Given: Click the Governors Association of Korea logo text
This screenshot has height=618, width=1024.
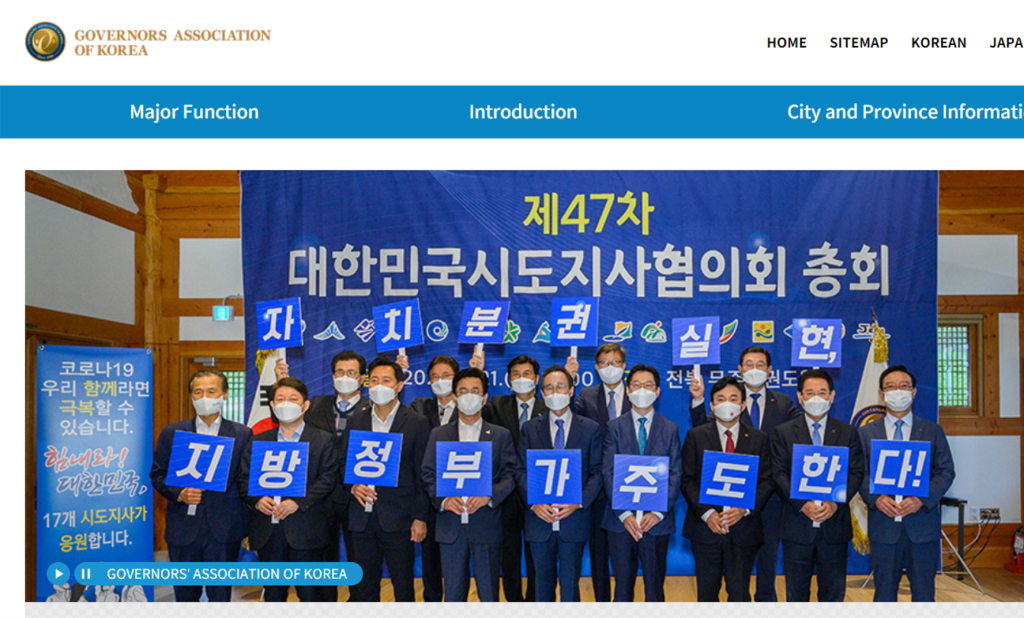Looking at the screenshot, I should [172, 42].
